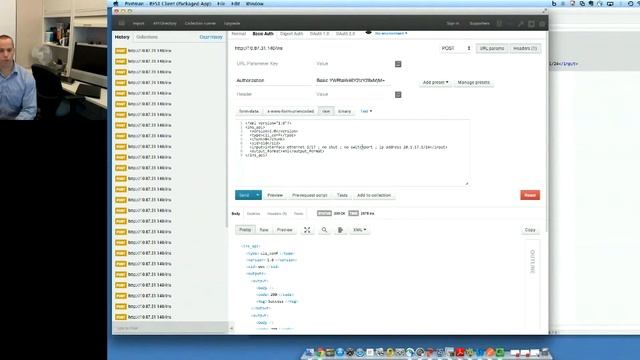Open the History tab in the sidebar

click(122, 37)
